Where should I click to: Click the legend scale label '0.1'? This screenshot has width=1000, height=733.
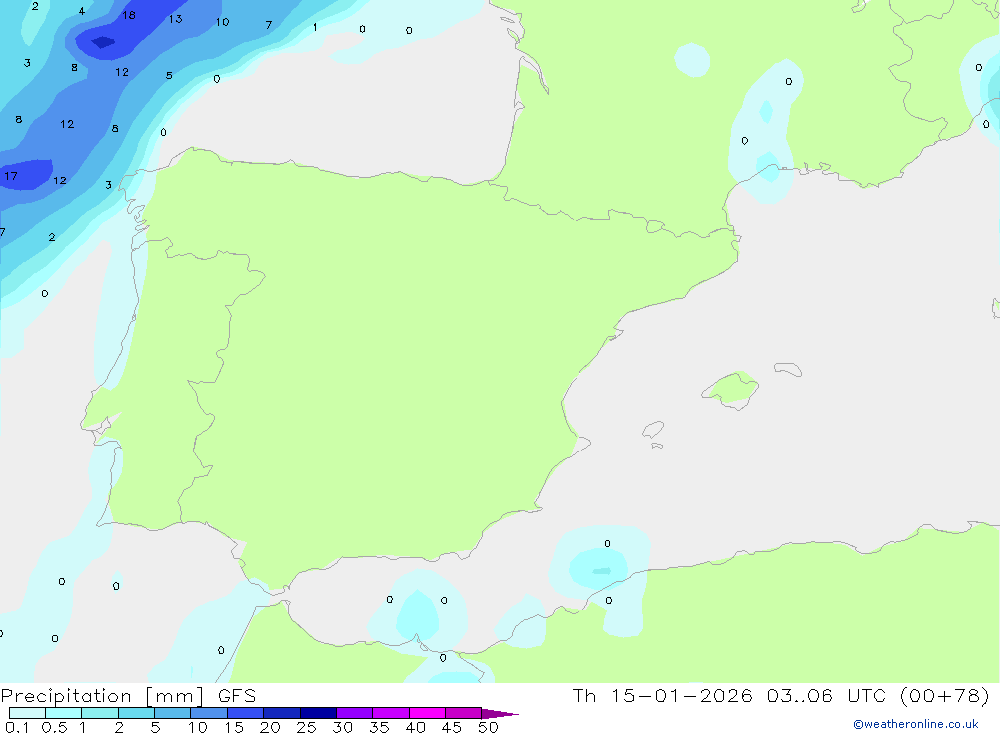pos(17,727)
